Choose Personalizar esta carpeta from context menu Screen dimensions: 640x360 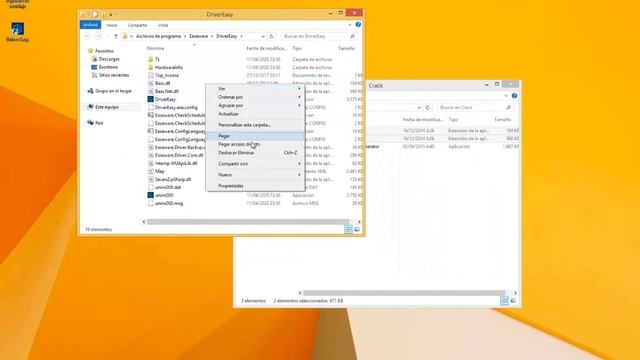click(256, 125)
